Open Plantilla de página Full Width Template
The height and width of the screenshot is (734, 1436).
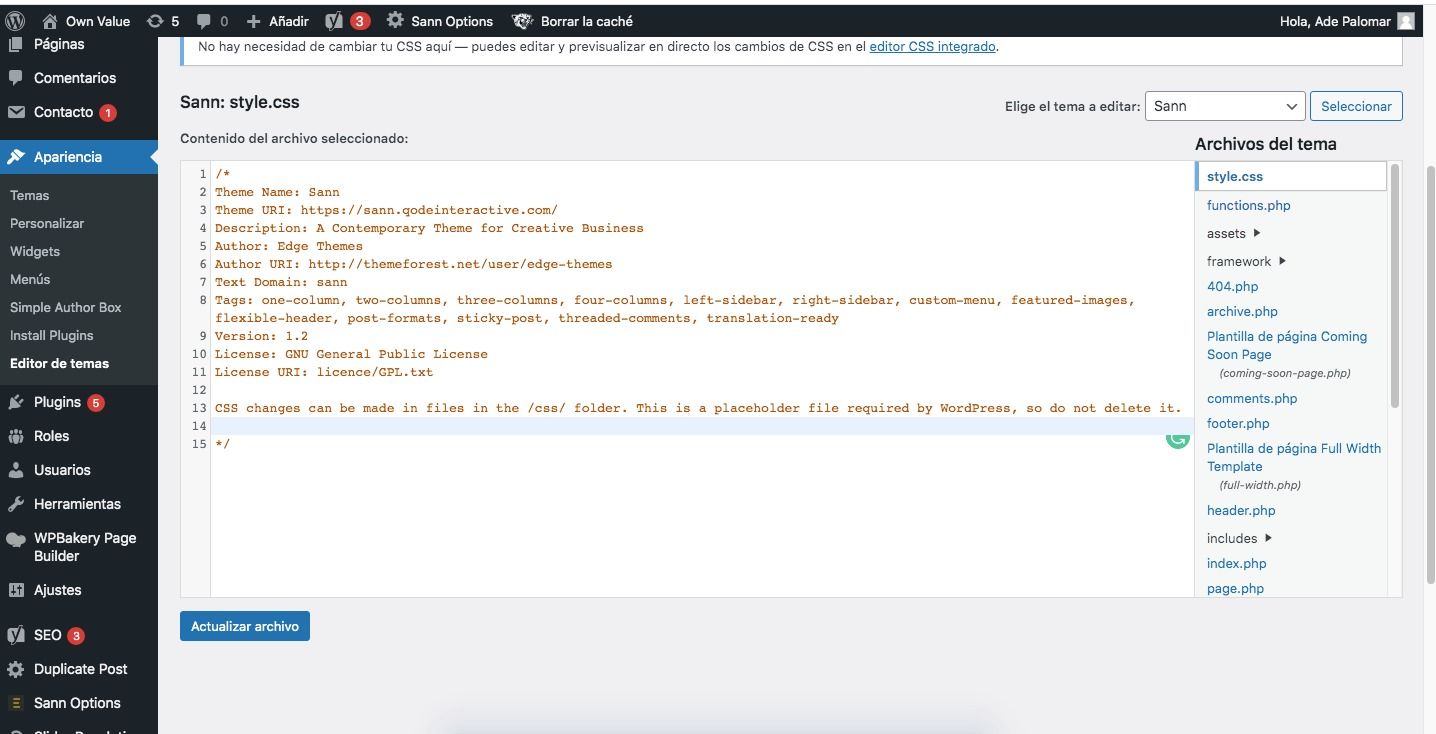(1294, 457)
